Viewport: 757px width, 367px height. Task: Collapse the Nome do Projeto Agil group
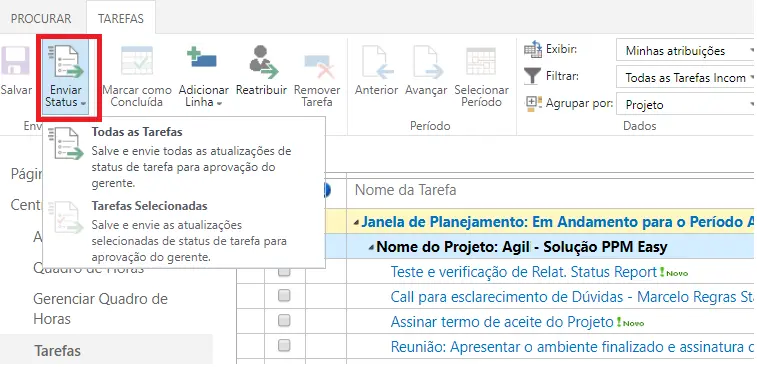coord(371,248)
